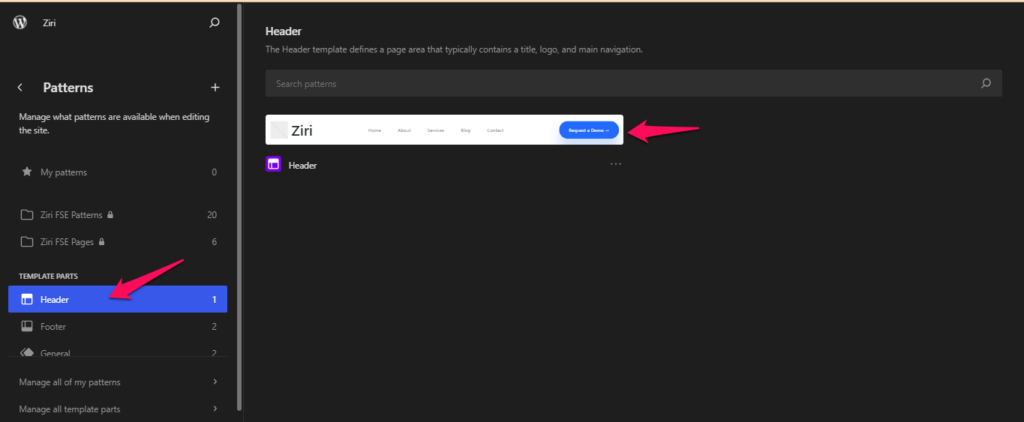Open the Ziri header preview thumbnail

point(444,129)
